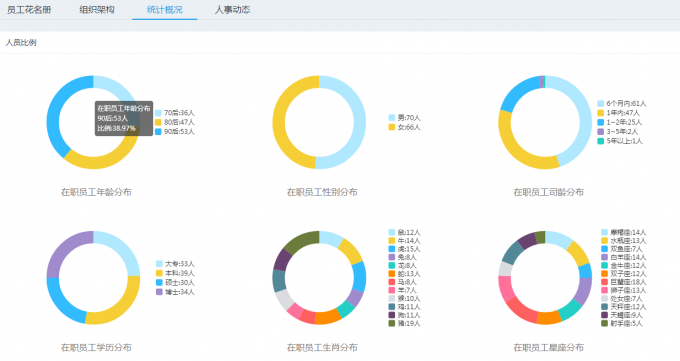This screenshot has height=361, width=680.
Task: Click the 在职员工生肖分布 chart title
Action: tap(322, 347)
